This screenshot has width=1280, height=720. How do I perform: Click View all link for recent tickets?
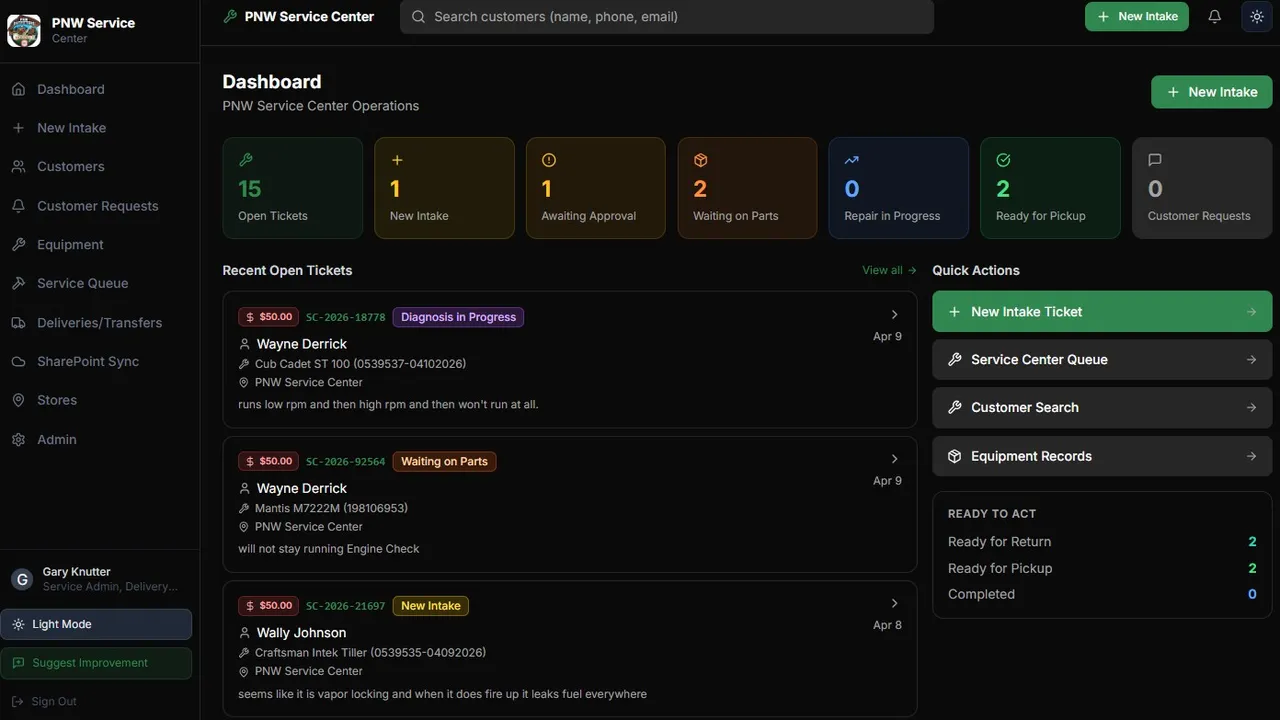(x=889, y=270)
